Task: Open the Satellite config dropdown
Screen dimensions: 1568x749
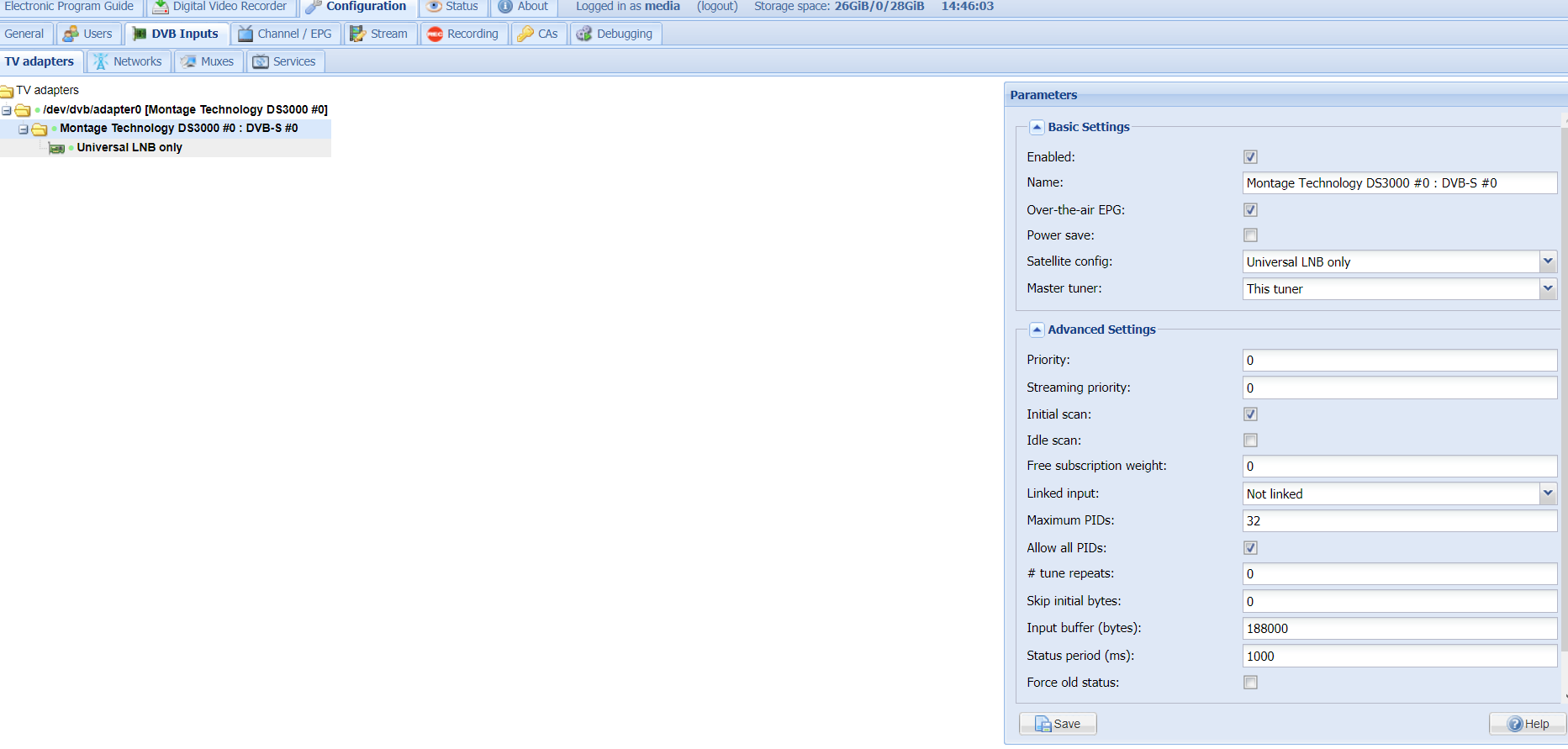Action: tap(1547, 262)
